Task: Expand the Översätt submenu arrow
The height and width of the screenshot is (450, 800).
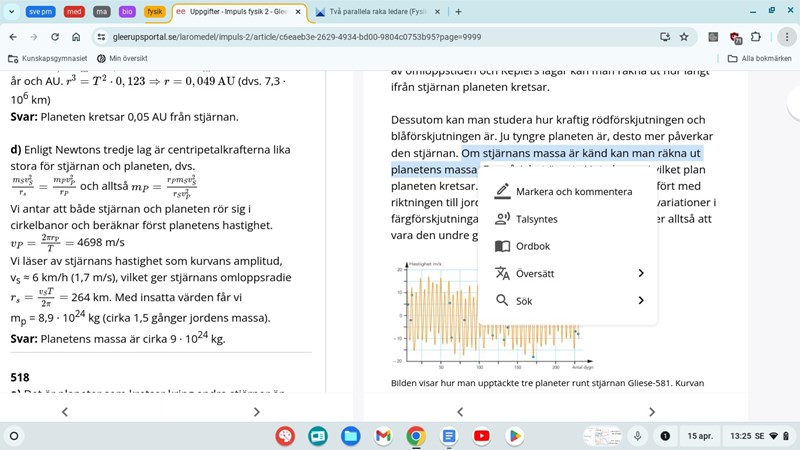Action: point(640,273)
